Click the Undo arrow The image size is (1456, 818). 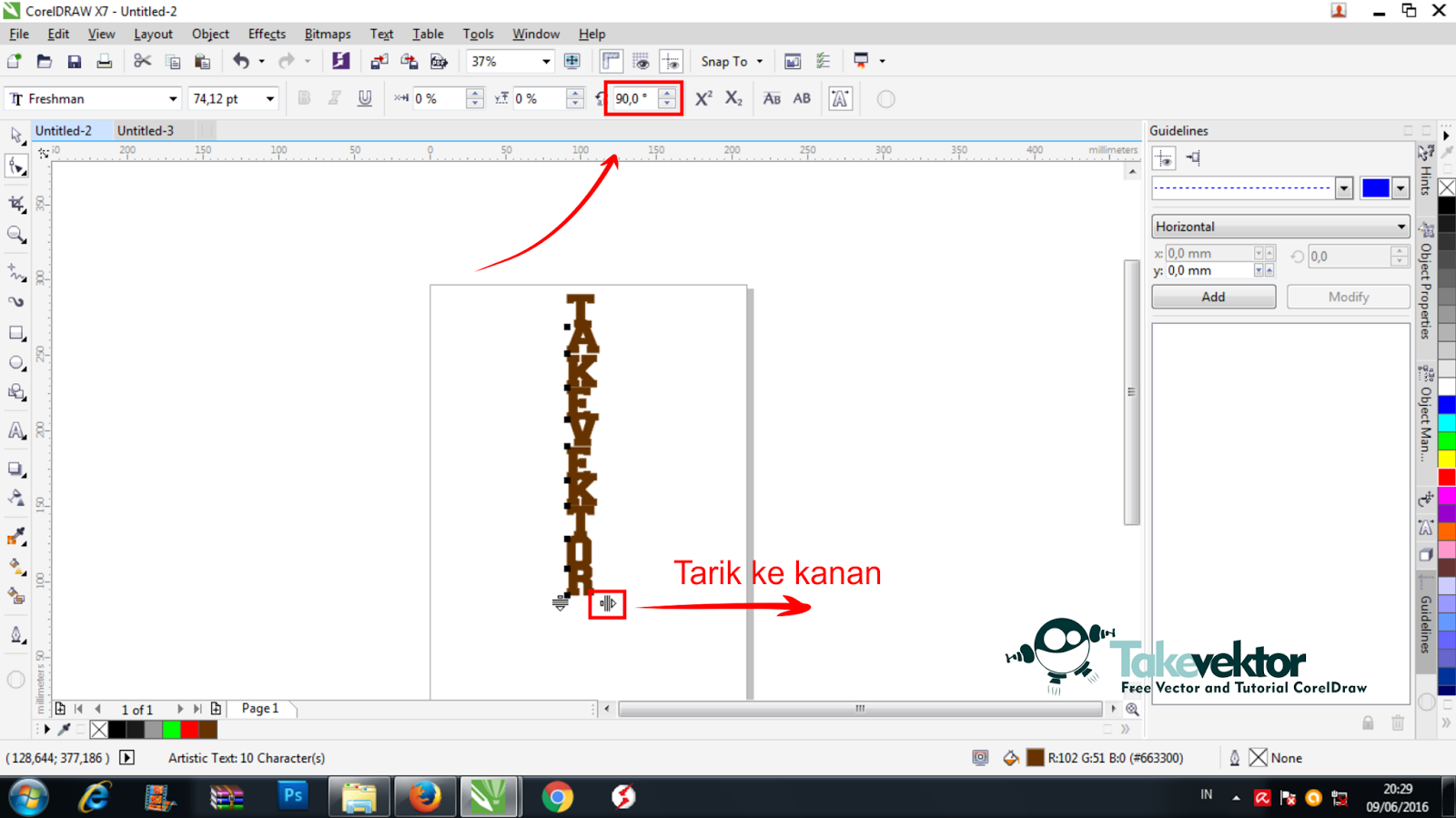241,62
